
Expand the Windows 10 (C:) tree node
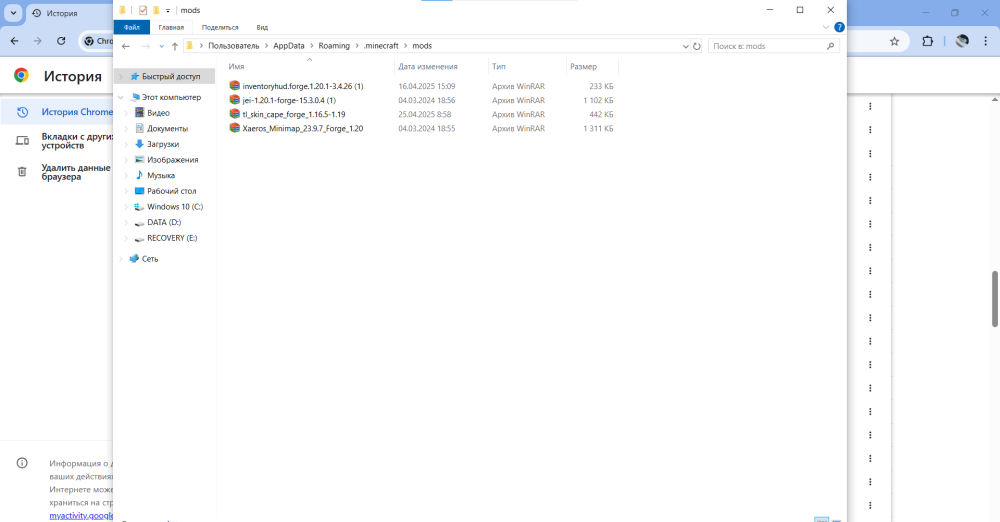[x=126, y=207]
